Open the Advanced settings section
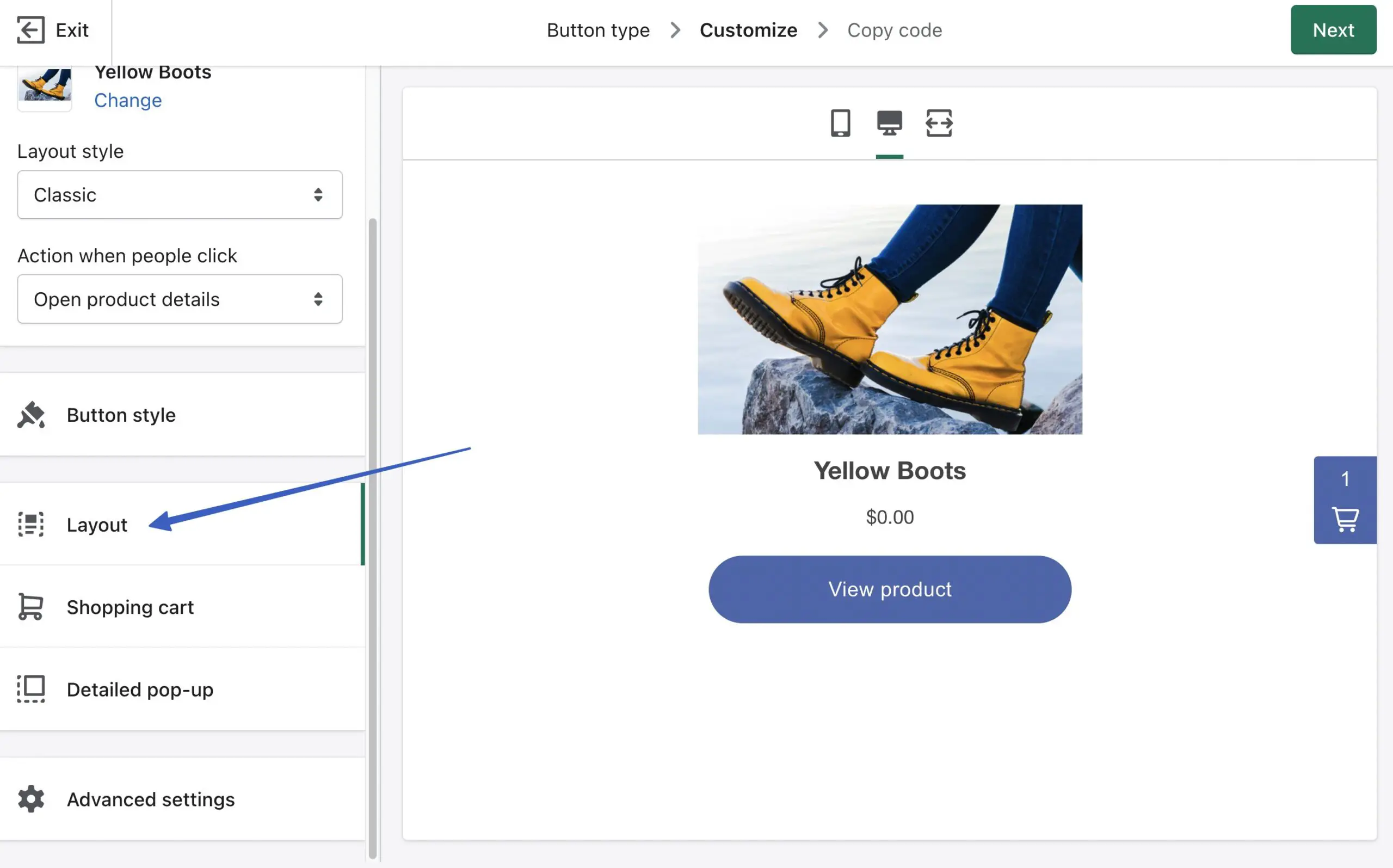 pyautogui.click(x=182, y=799)
